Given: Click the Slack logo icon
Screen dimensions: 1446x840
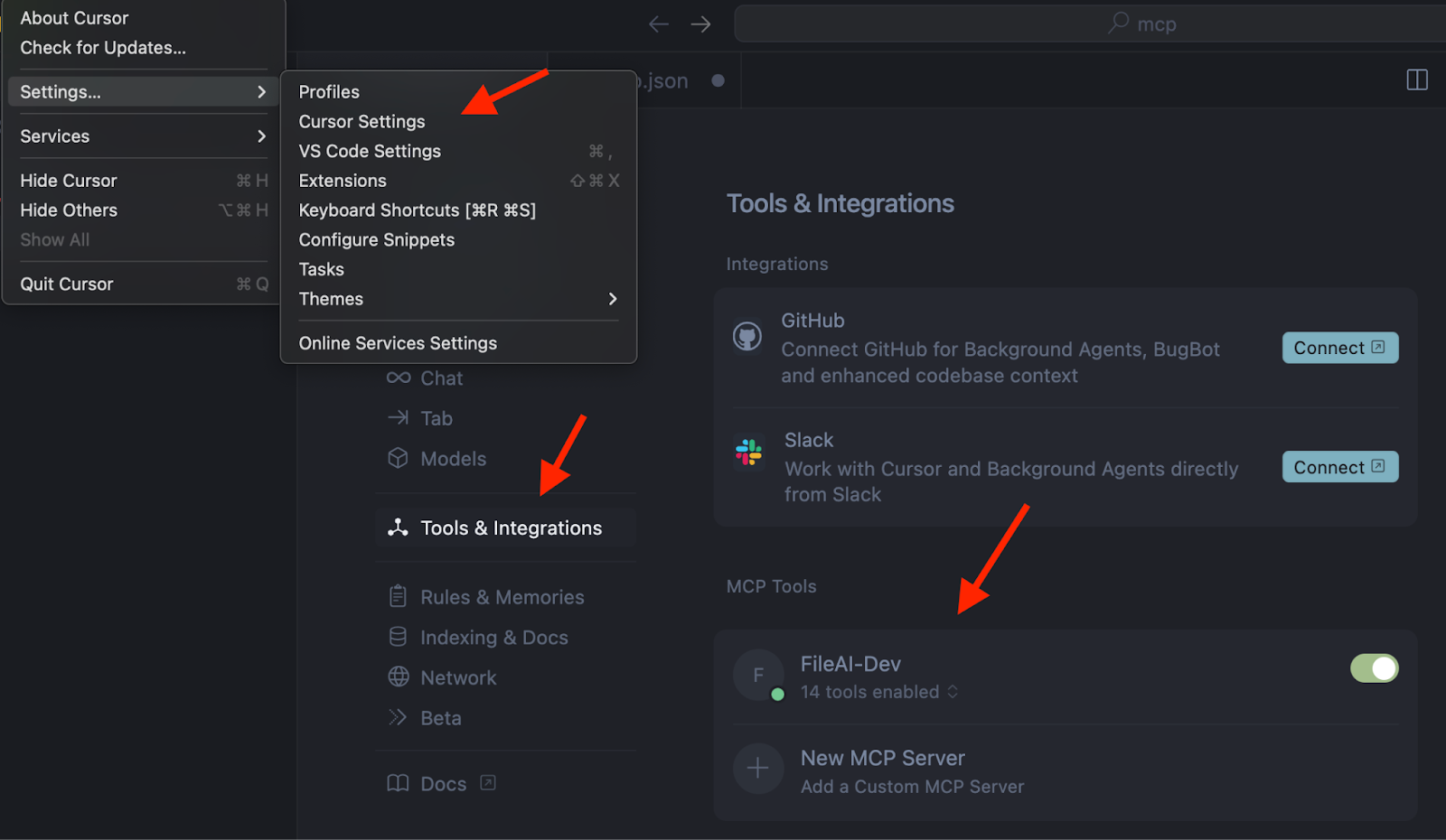Looking at the screenshot, I should tap(748, 452).
